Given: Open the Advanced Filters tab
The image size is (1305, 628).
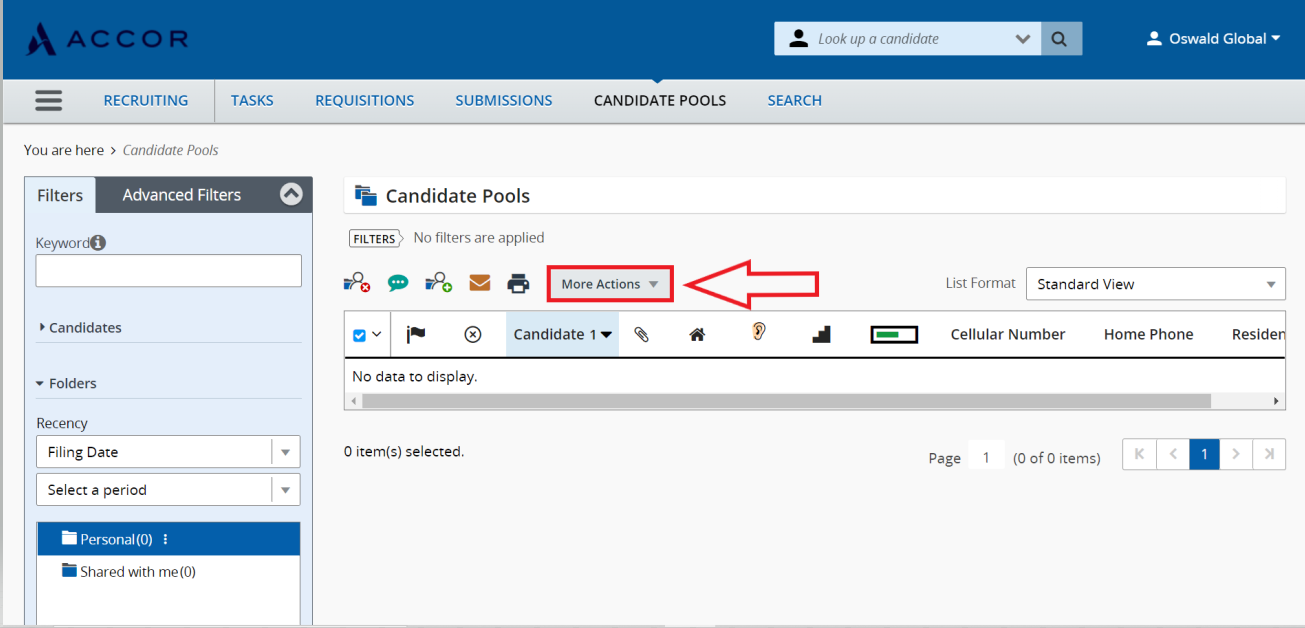Looking at the screenshot, I should [x=181, y=194].
